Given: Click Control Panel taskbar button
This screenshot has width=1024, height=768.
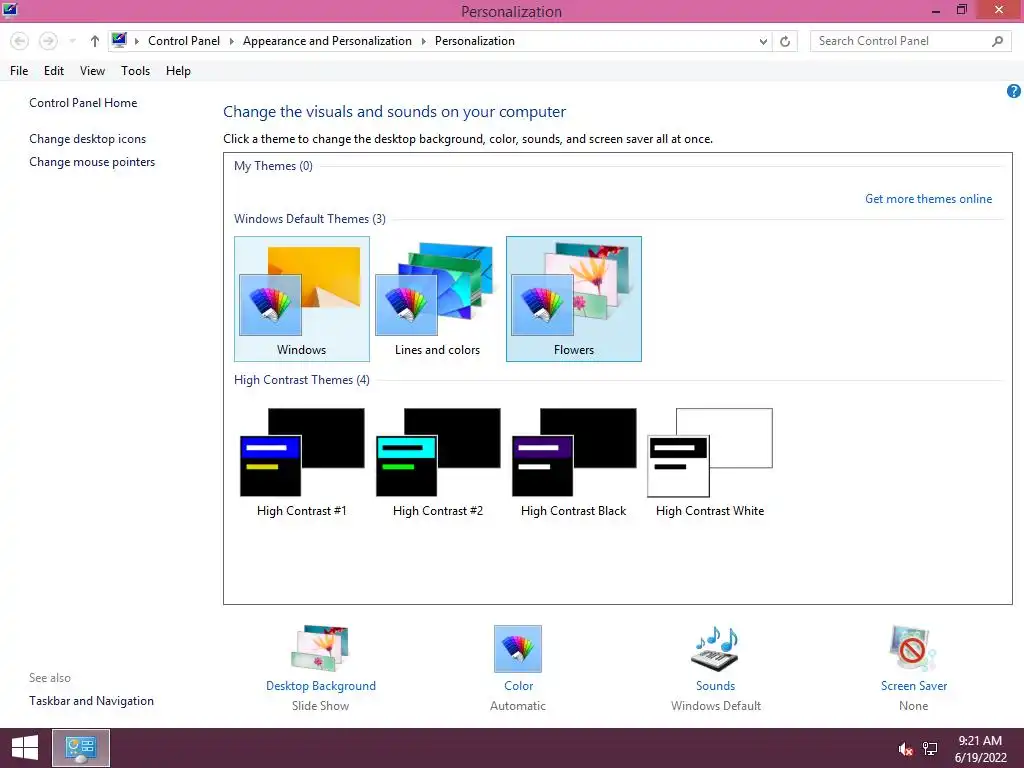Looking at the screenshot, I should pyautogui.click(x=81, y=748).
